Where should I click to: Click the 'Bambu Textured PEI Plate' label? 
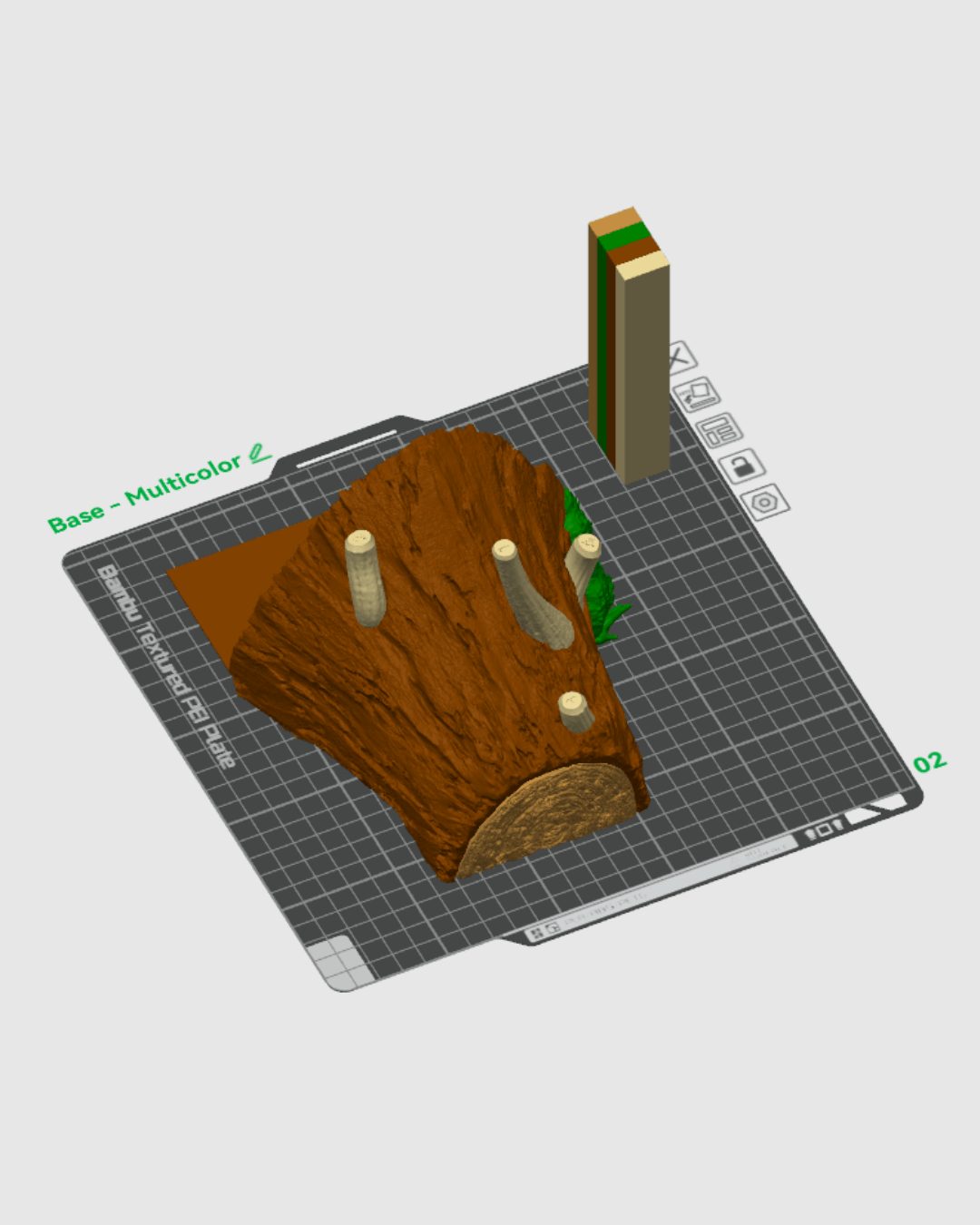tap(166, 667)
